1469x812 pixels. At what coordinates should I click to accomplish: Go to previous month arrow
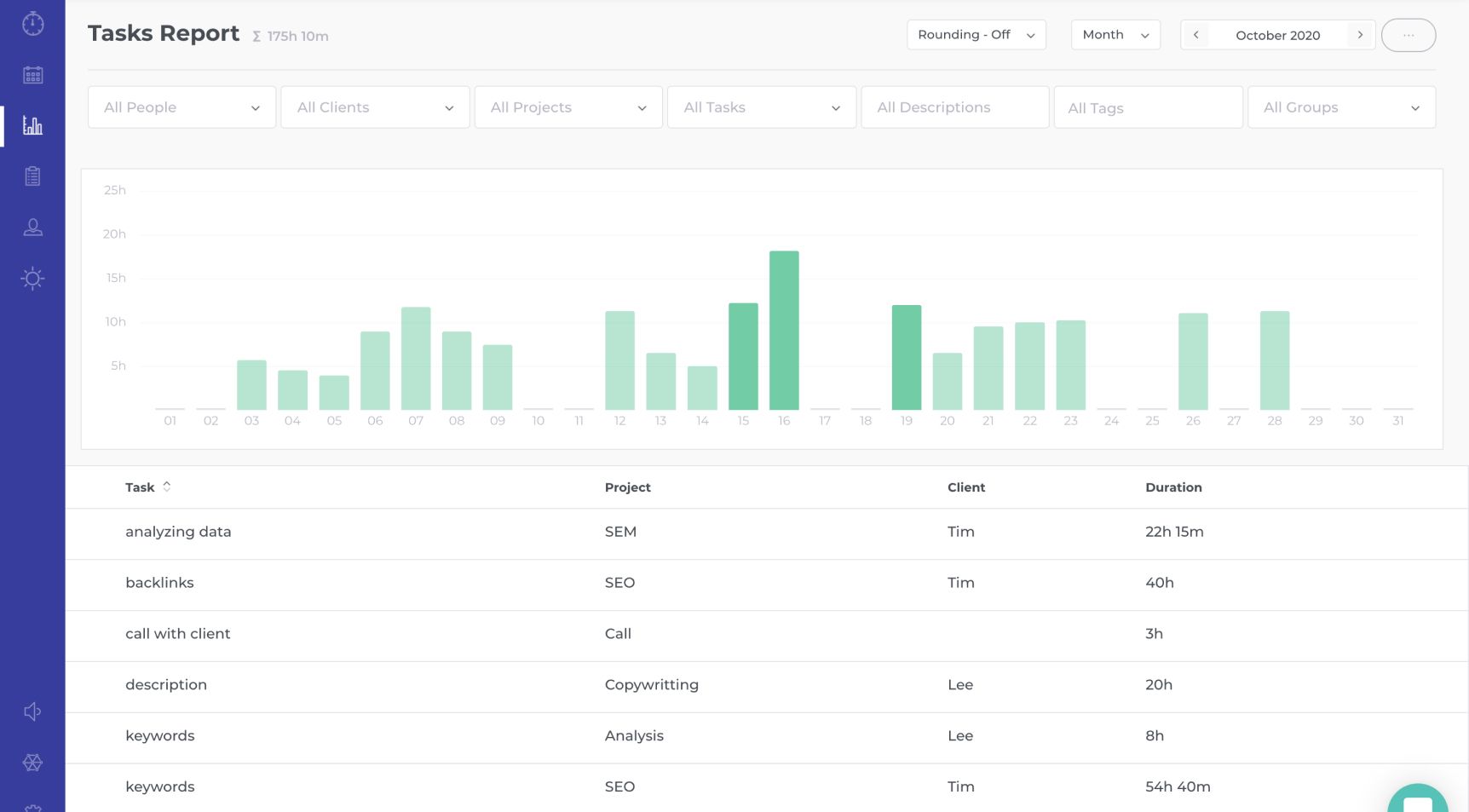tap(1195, 35)
